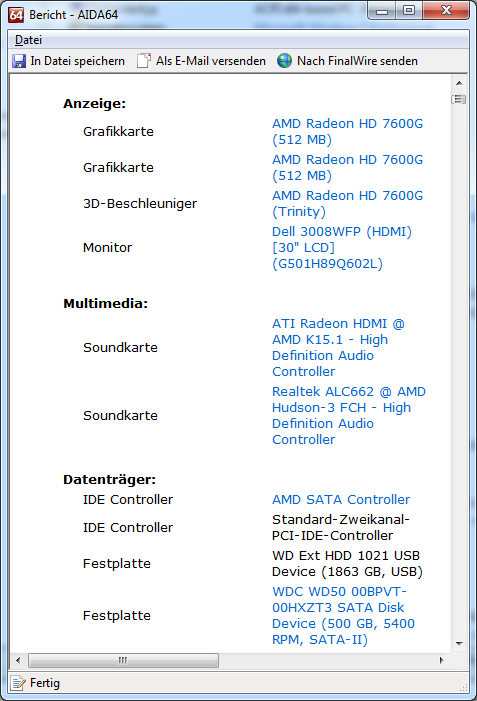Select Als E-Mail versenden

201,61
